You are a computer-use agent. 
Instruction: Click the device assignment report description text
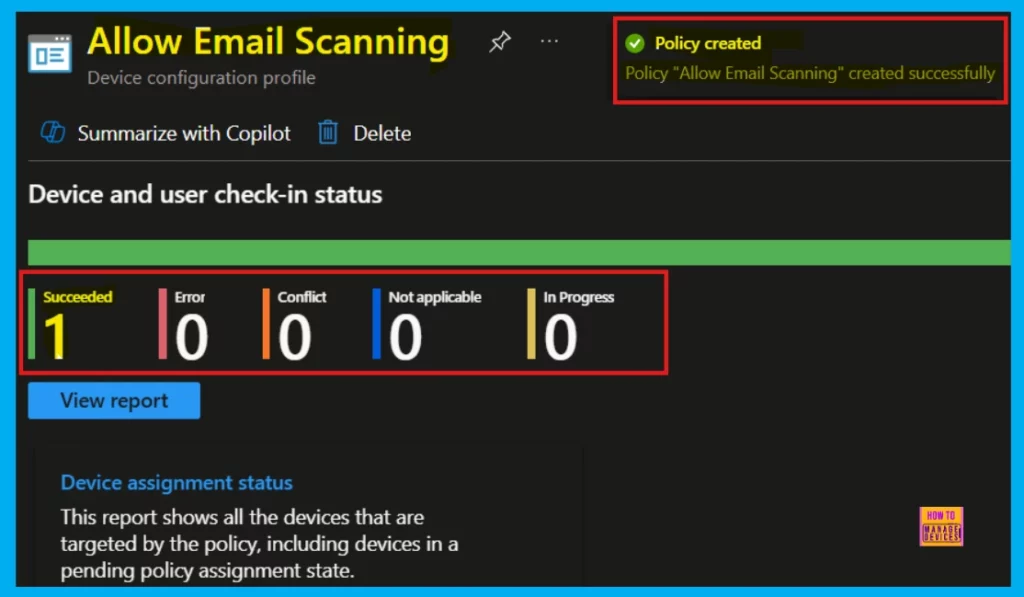(x=259, y=543)
